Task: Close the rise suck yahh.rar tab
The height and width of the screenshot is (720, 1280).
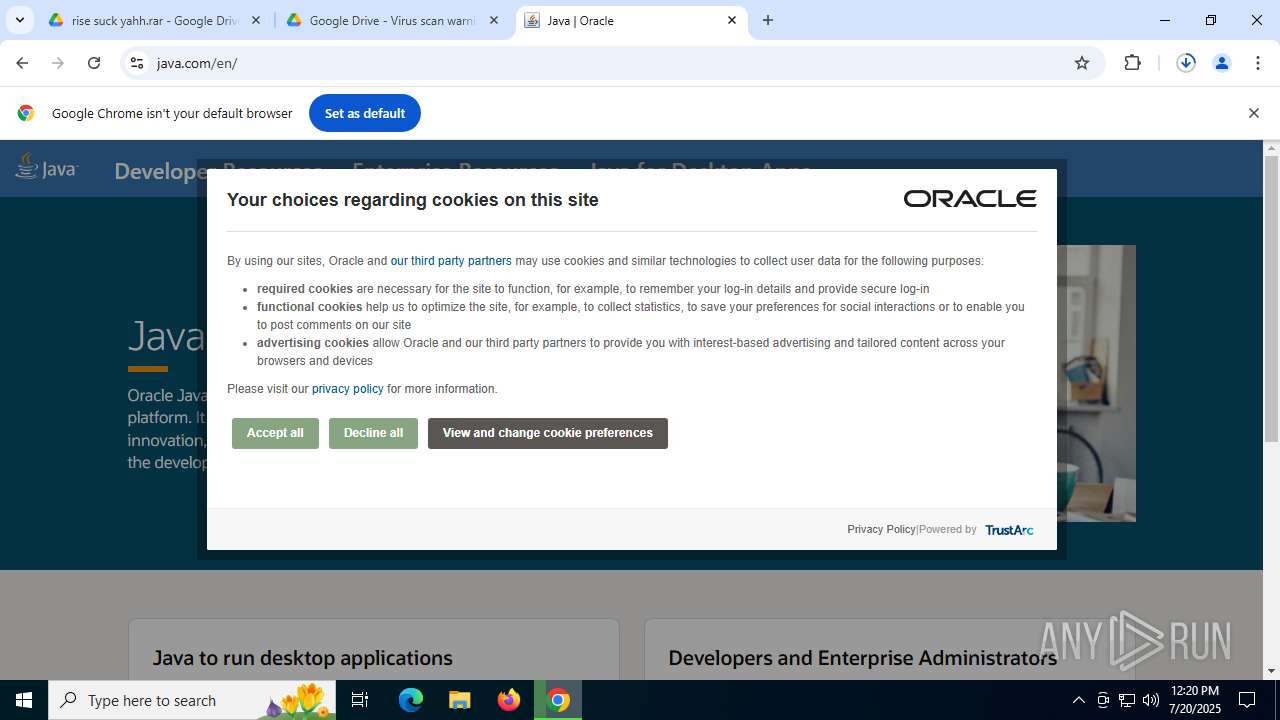Action: [x=255, y=20]
